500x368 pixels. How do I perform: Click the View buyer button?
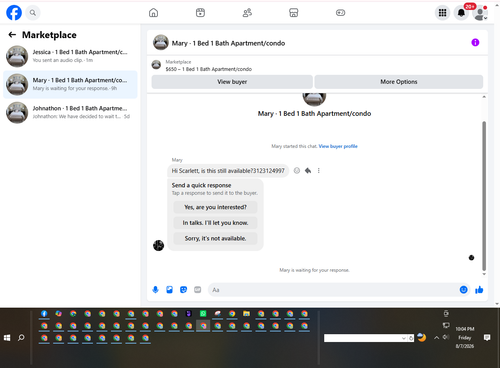(232, 82)
